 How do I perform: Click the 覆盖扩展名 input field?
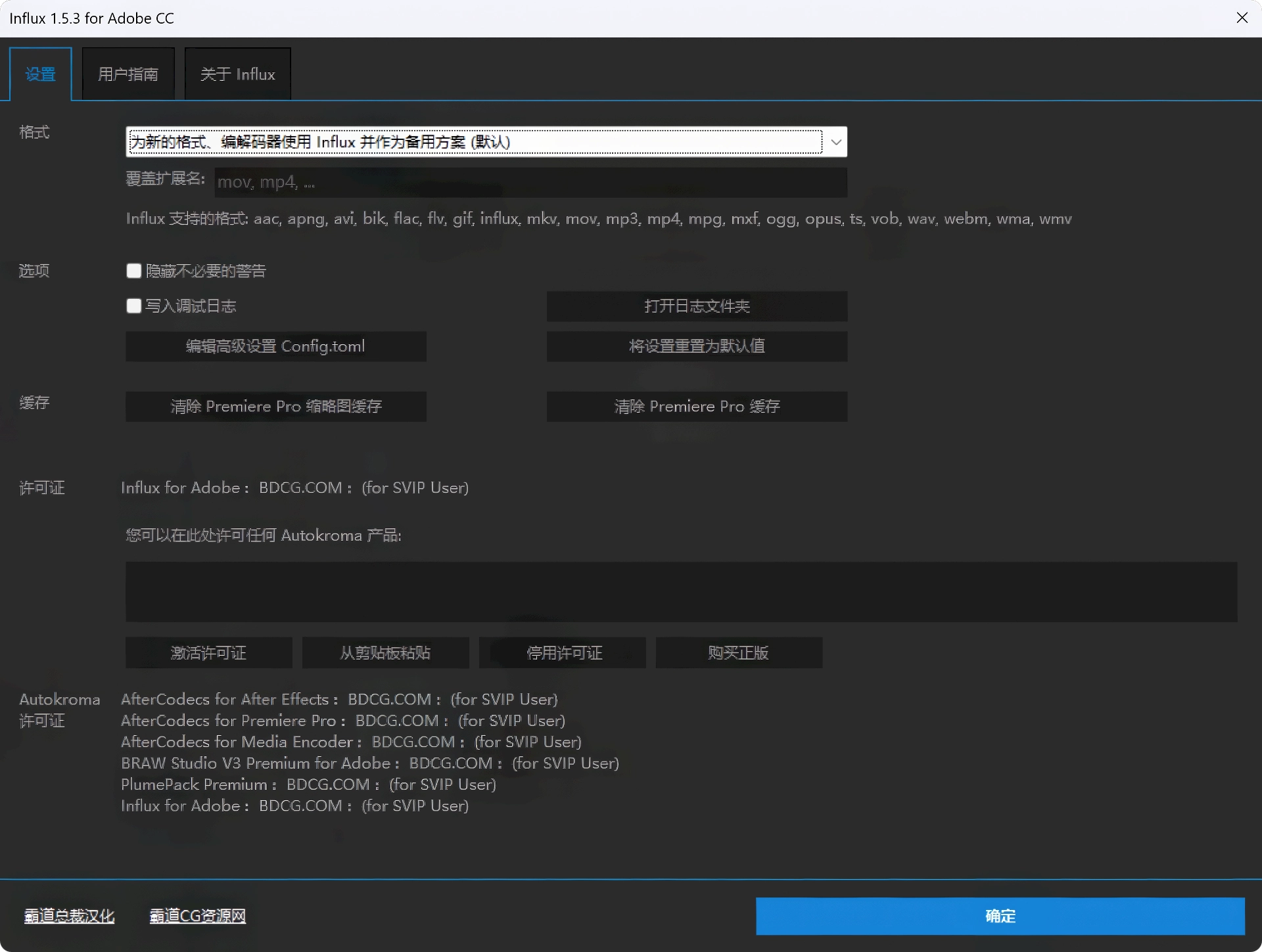pyautogui.click(x=530, y=182)
